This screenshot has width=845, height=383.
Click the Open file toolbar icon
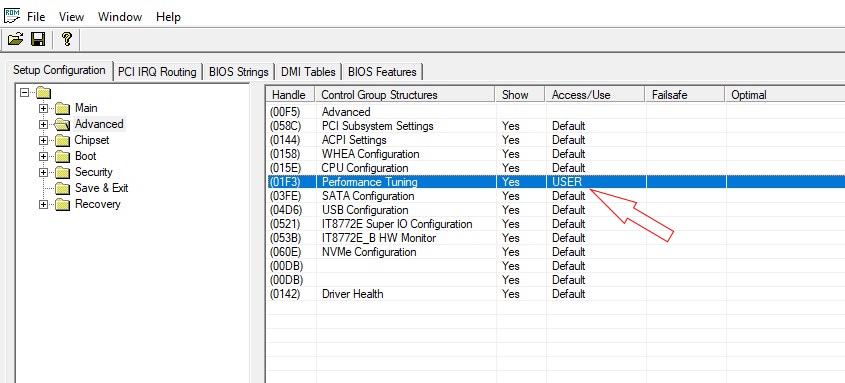(15, 39)
